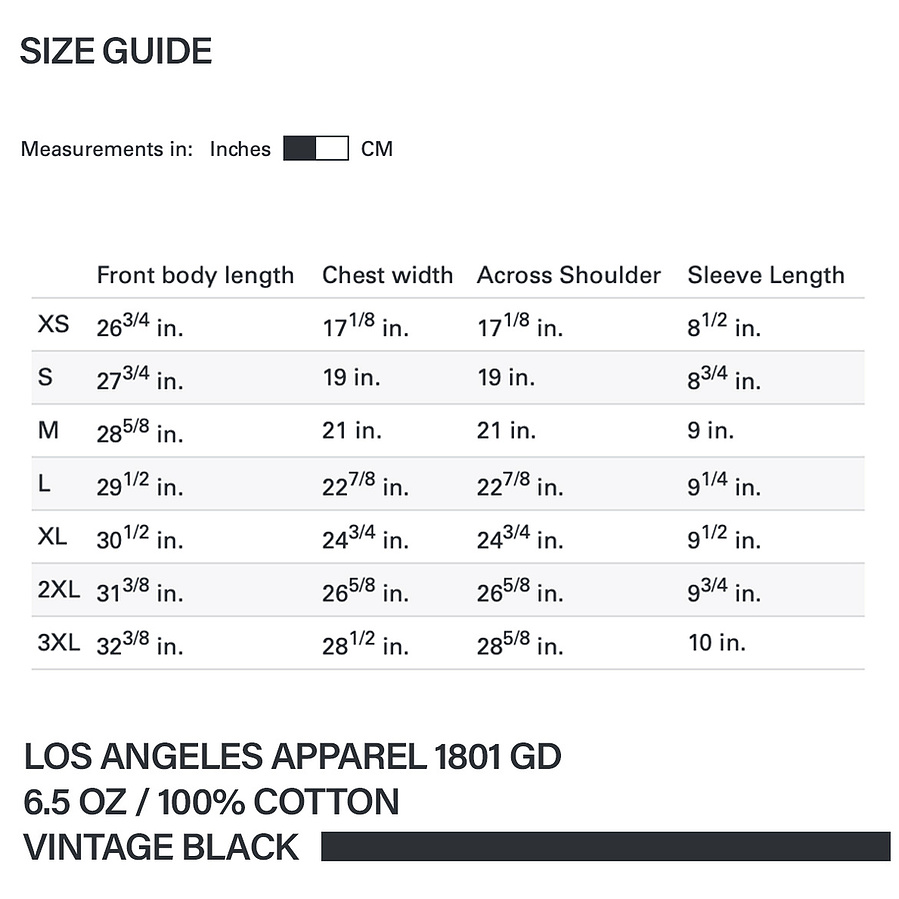Click the SIZE GUIDE heading
899x899 pixels.
point(116,51)
